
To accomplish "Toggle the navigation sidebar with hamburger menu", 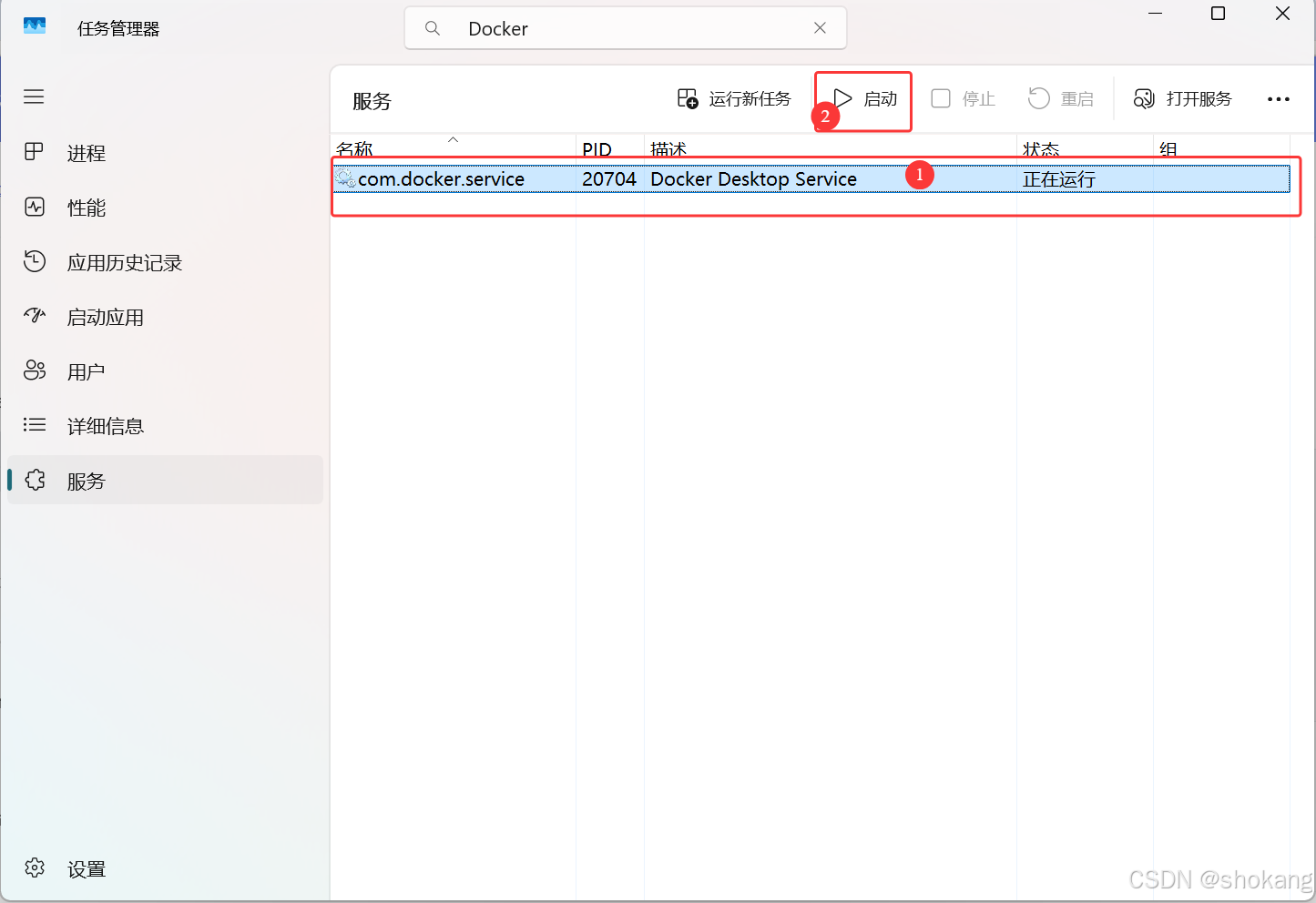I will (x=34, y=96).
